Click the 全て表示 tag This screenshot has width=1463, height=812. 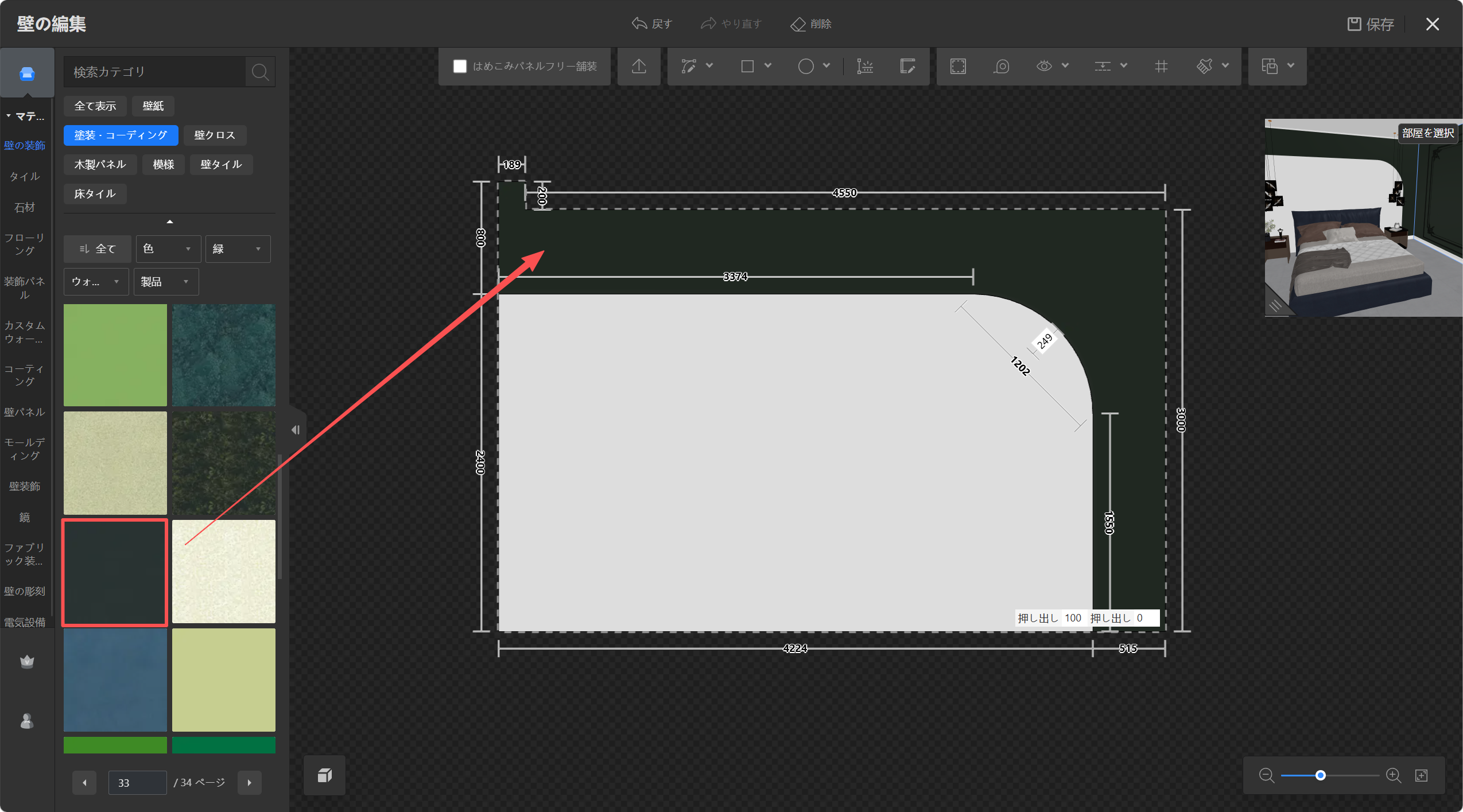click(95, 106)
